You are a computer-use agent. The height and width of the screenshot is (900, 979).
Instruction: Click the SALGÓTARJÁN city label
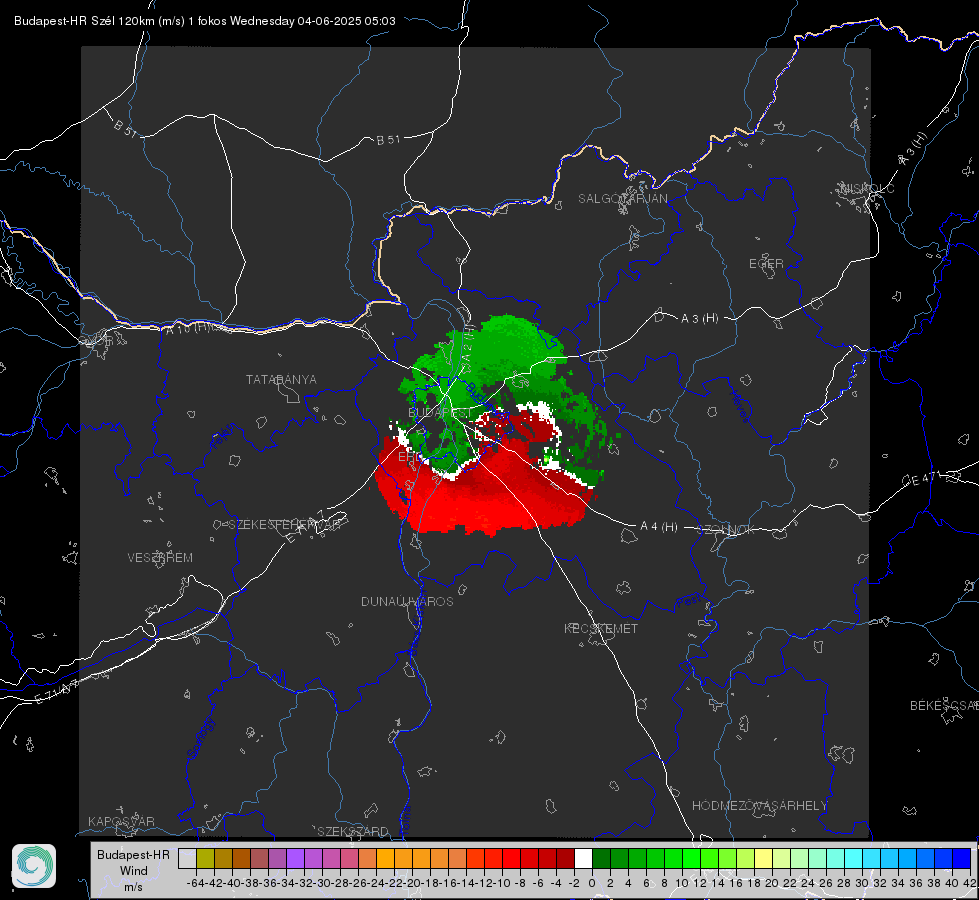click(622, 199)
